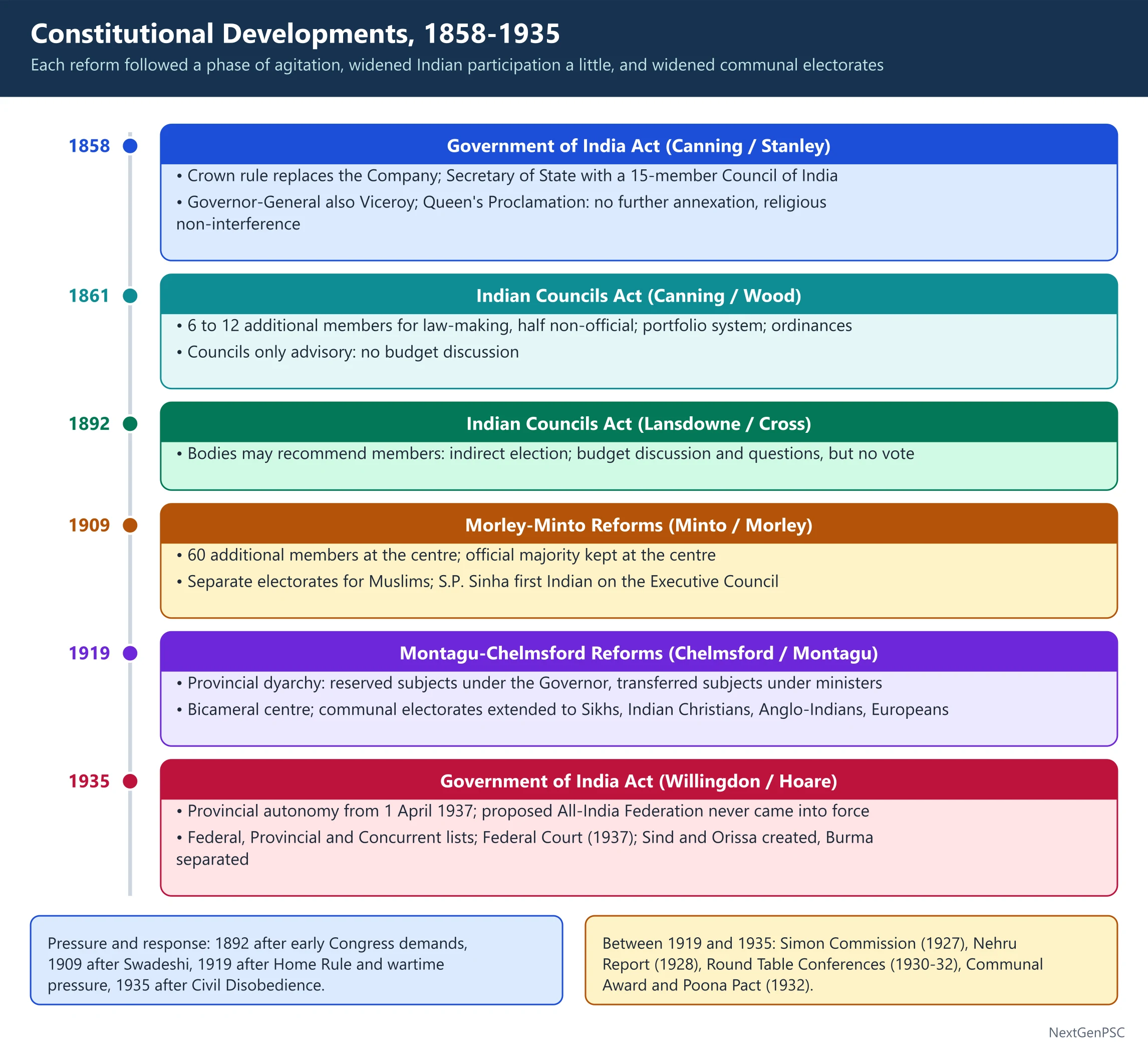1148x1051 pixels.
Task: Click the Montagu-Chelmsford Reforms header
Action: (x=639, y=652)
